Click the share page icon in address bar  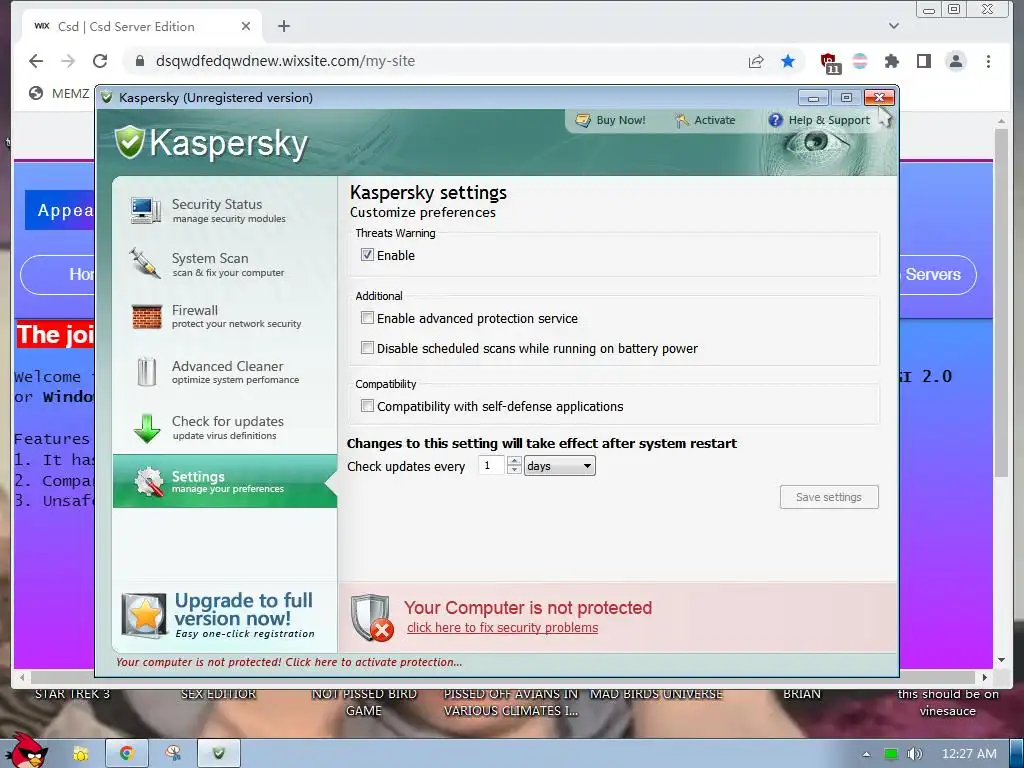tap(756, 61)
